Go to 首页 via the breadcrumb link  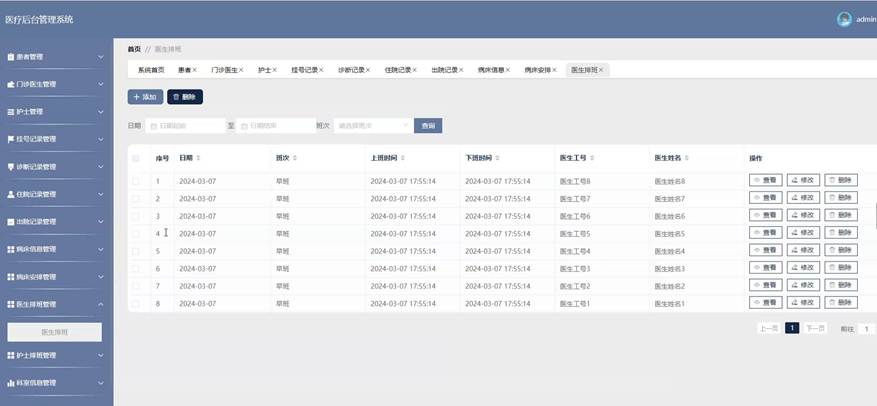tap(134, 49)
